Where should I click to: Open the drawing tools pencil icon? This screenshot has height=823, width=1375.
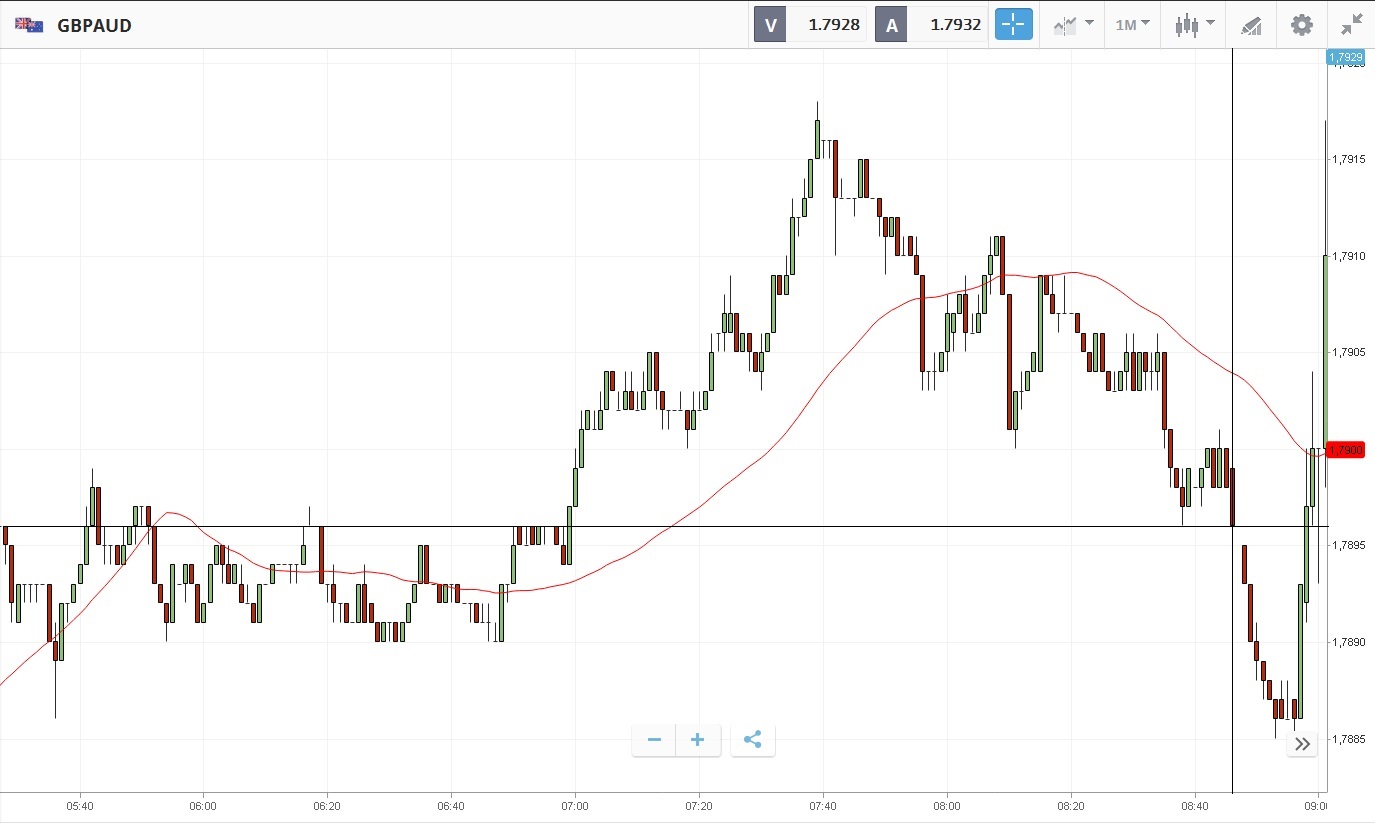point(1250,25)
